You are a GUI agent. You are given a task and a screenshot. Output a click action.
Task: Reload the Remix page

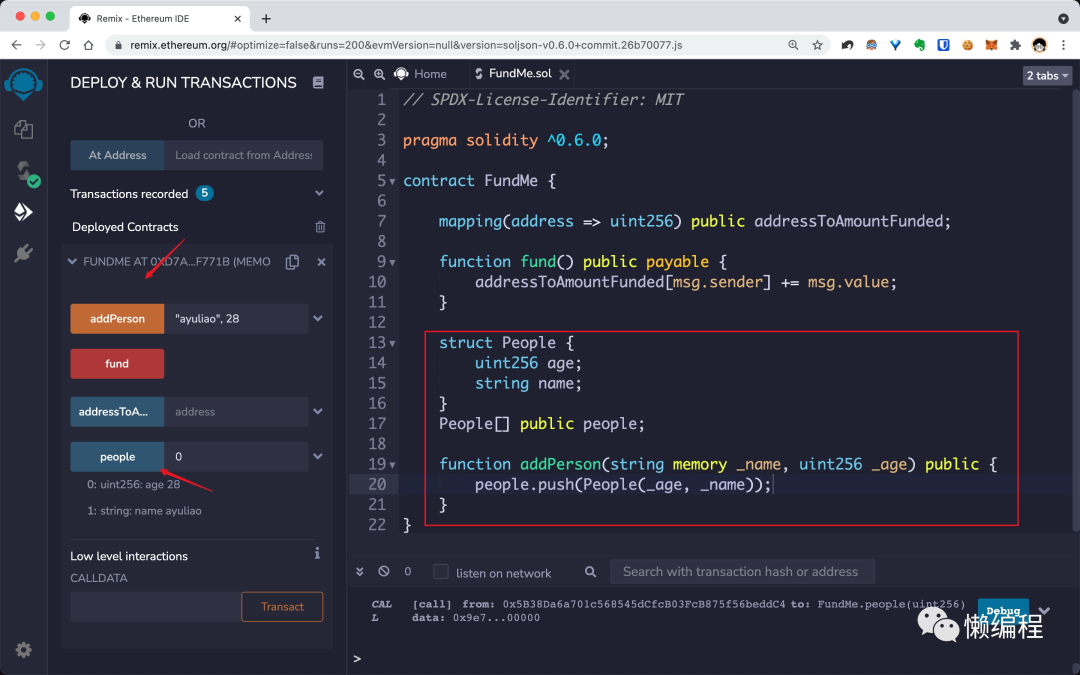click(x=64, y=45)
